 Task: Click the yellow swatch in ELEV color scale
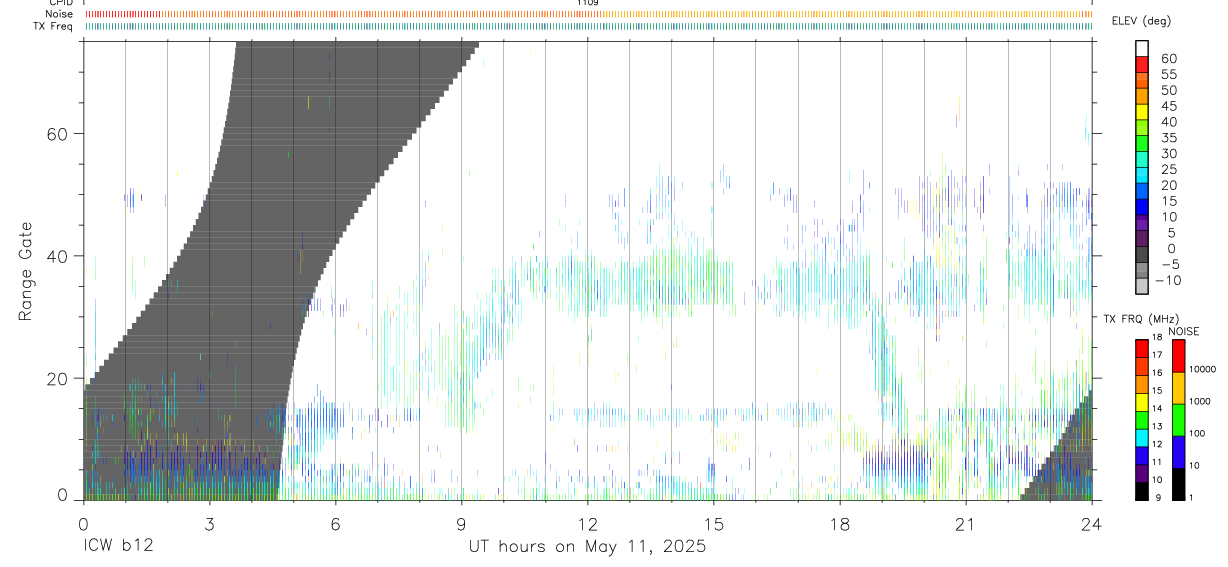[x=1142, y=112]
